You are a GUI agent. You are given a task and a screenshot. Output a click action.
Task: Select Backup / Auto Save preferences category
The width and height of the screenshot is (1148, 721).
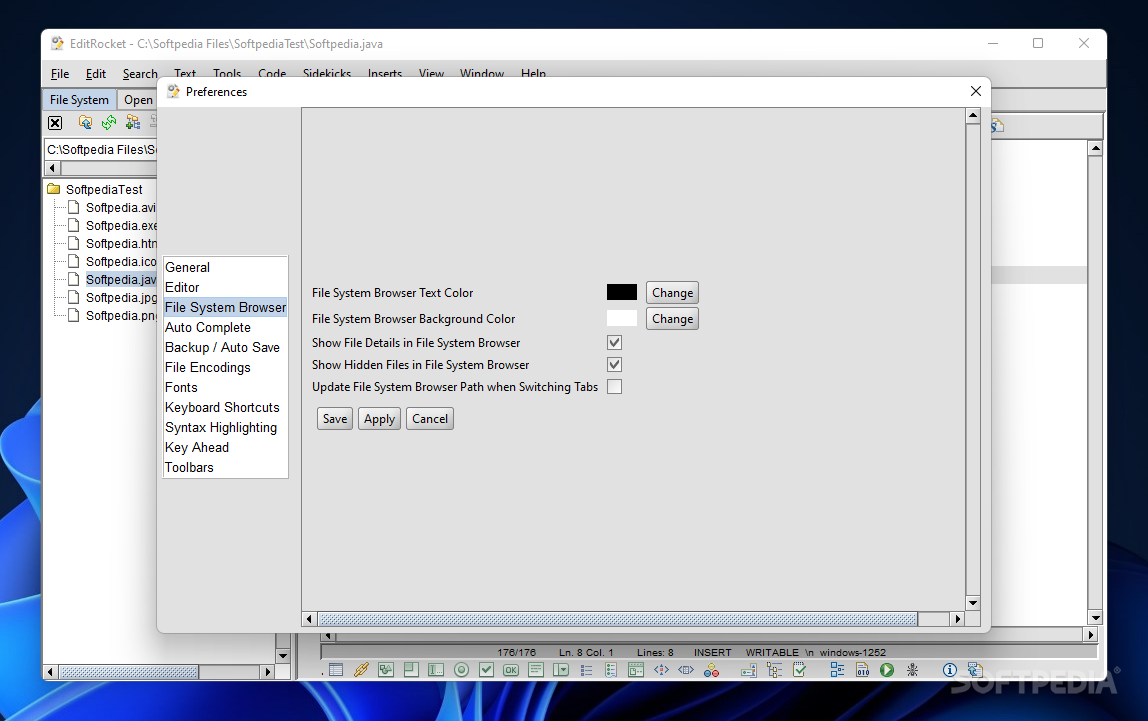click(226, 347)
